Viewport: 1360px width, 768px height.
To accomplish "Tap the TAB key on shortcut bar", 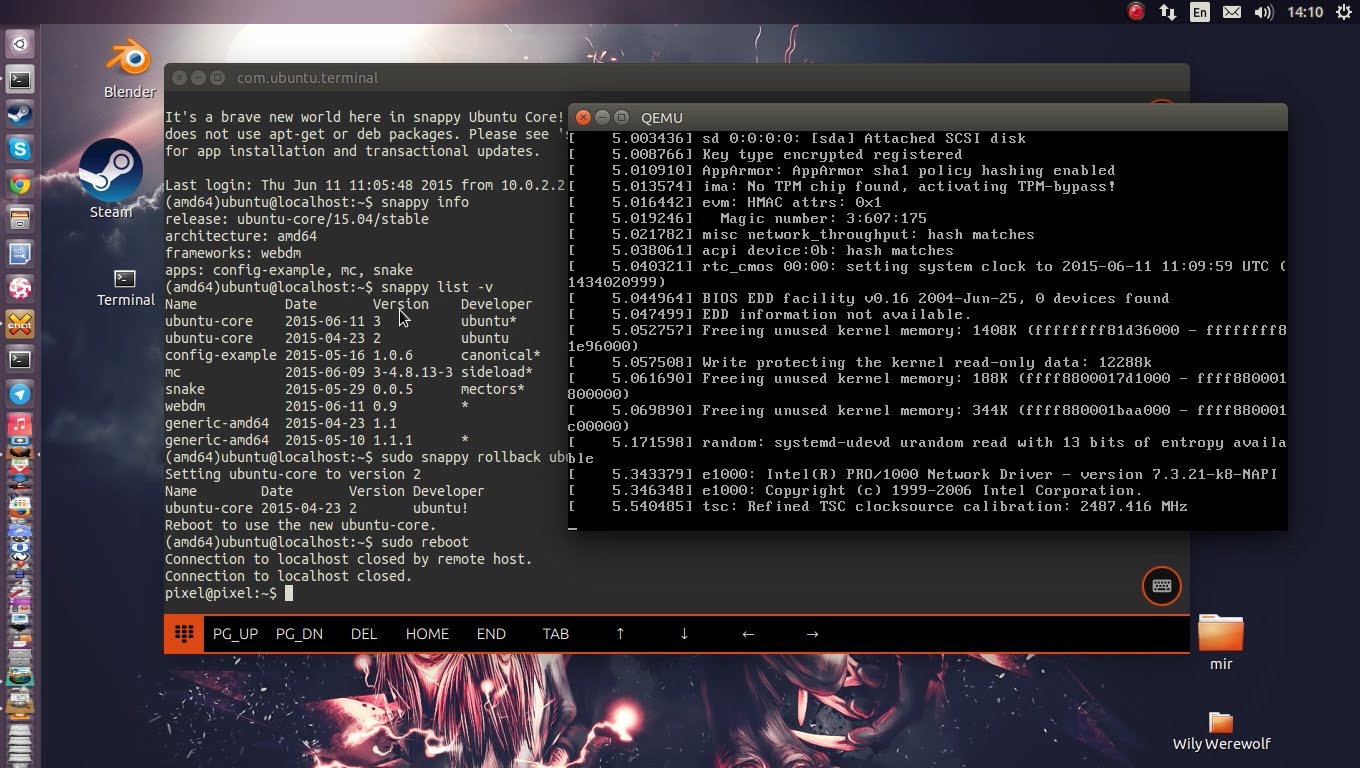I will 555,634.
